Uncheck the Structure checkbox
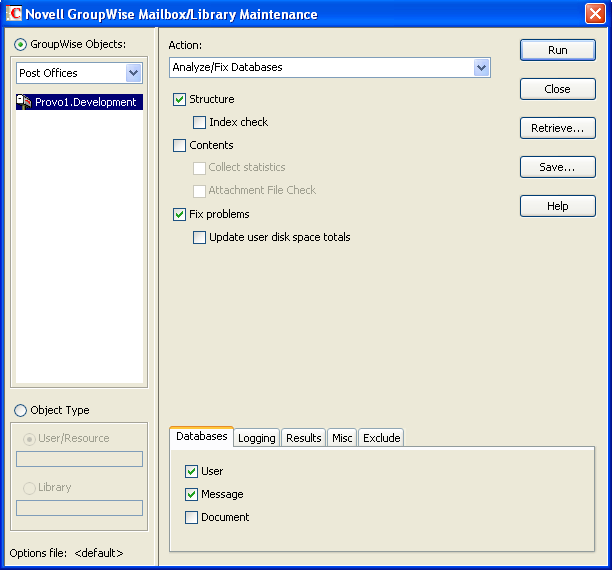The width and height of the screenshot is (612, 570). click(x=180, y=100)
